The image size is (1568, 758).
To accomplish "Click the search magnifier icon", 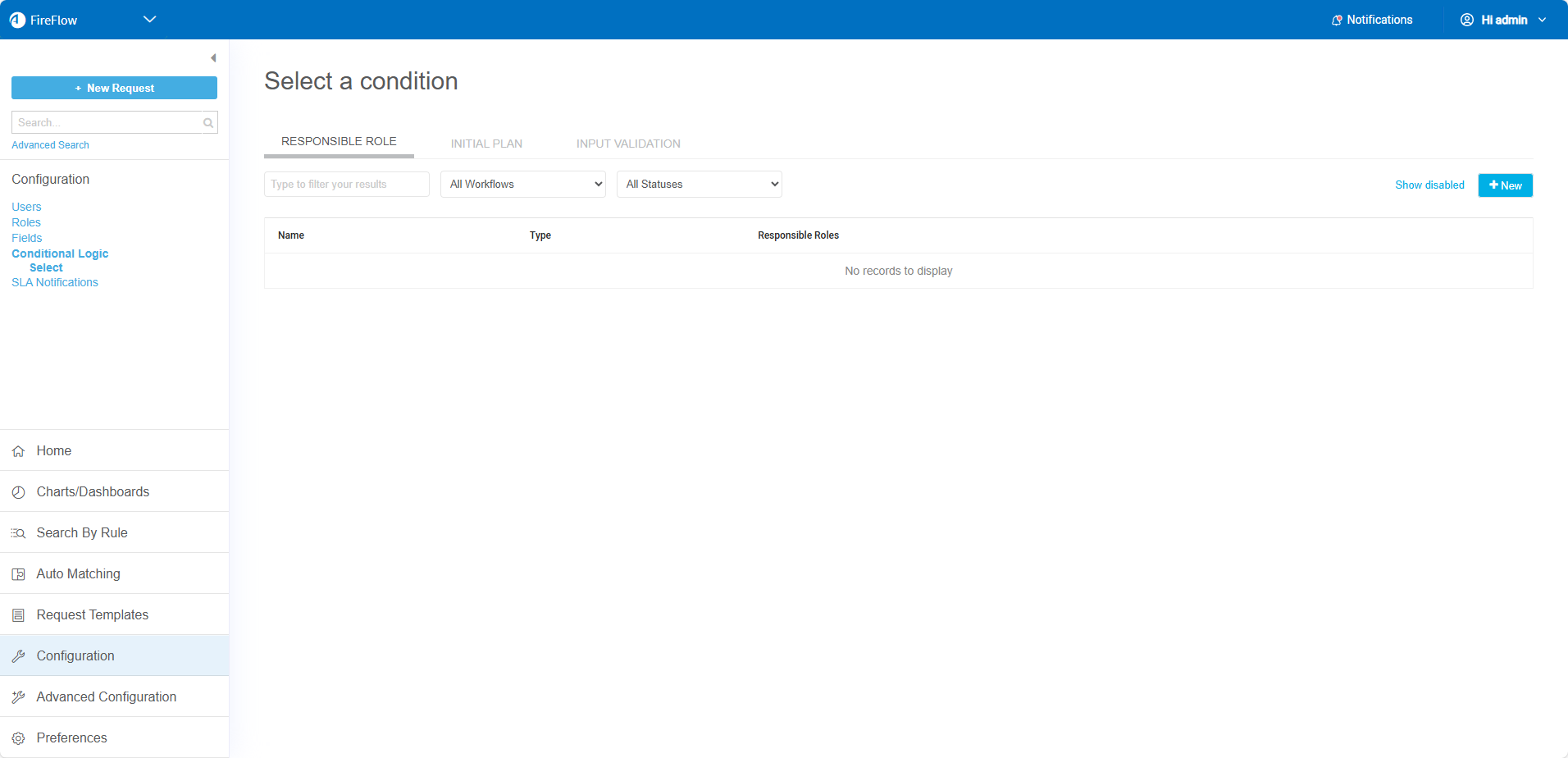I will pyautogui.click(x=208, y=123).
